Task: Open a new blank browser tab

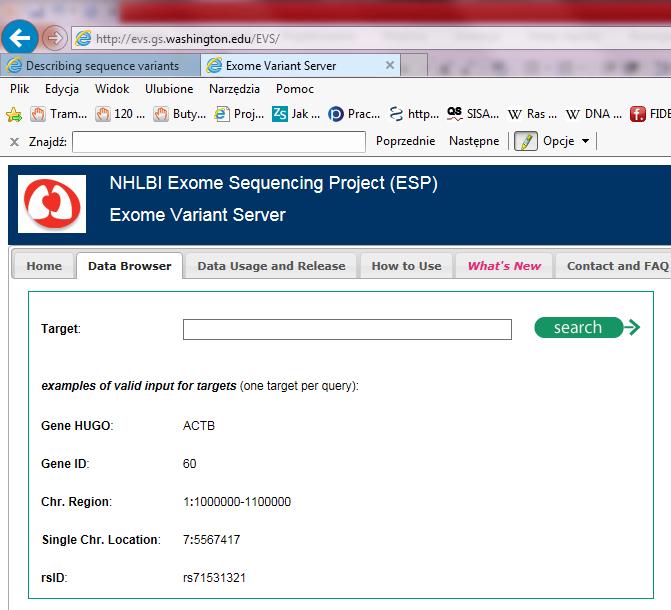Action: 414,65
